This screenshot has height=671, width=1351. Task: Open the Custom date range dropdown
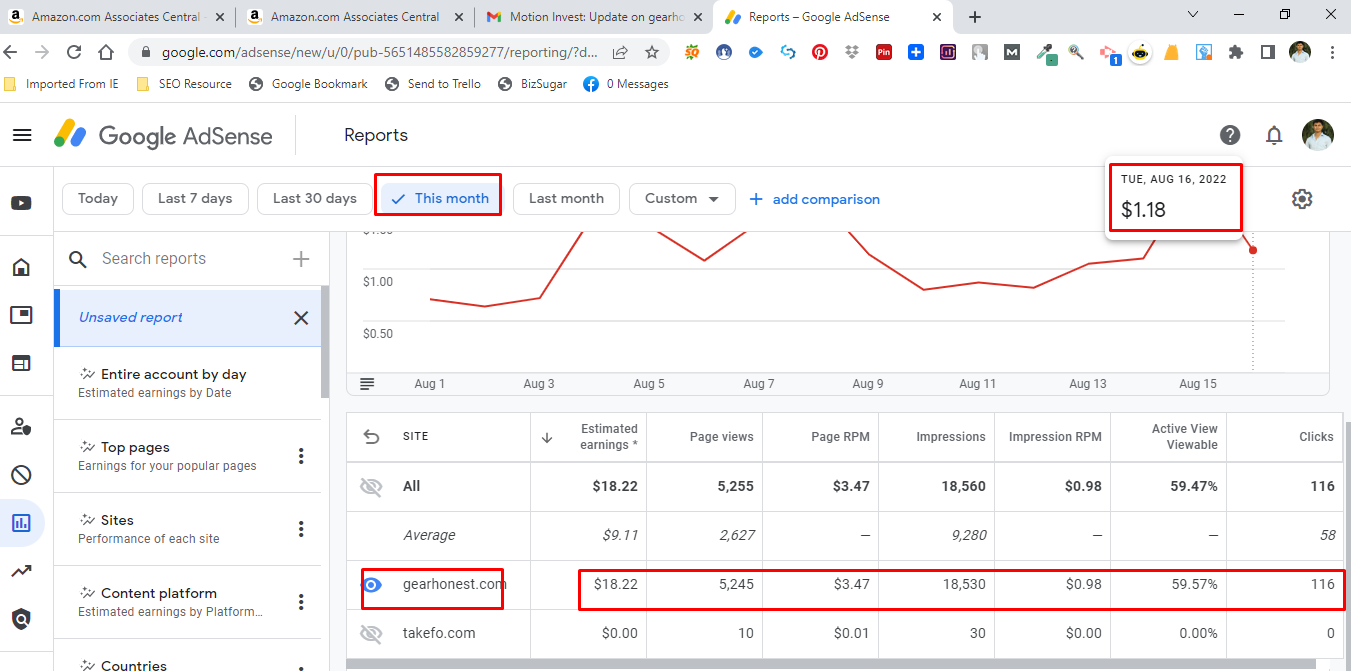coord(682,199)
